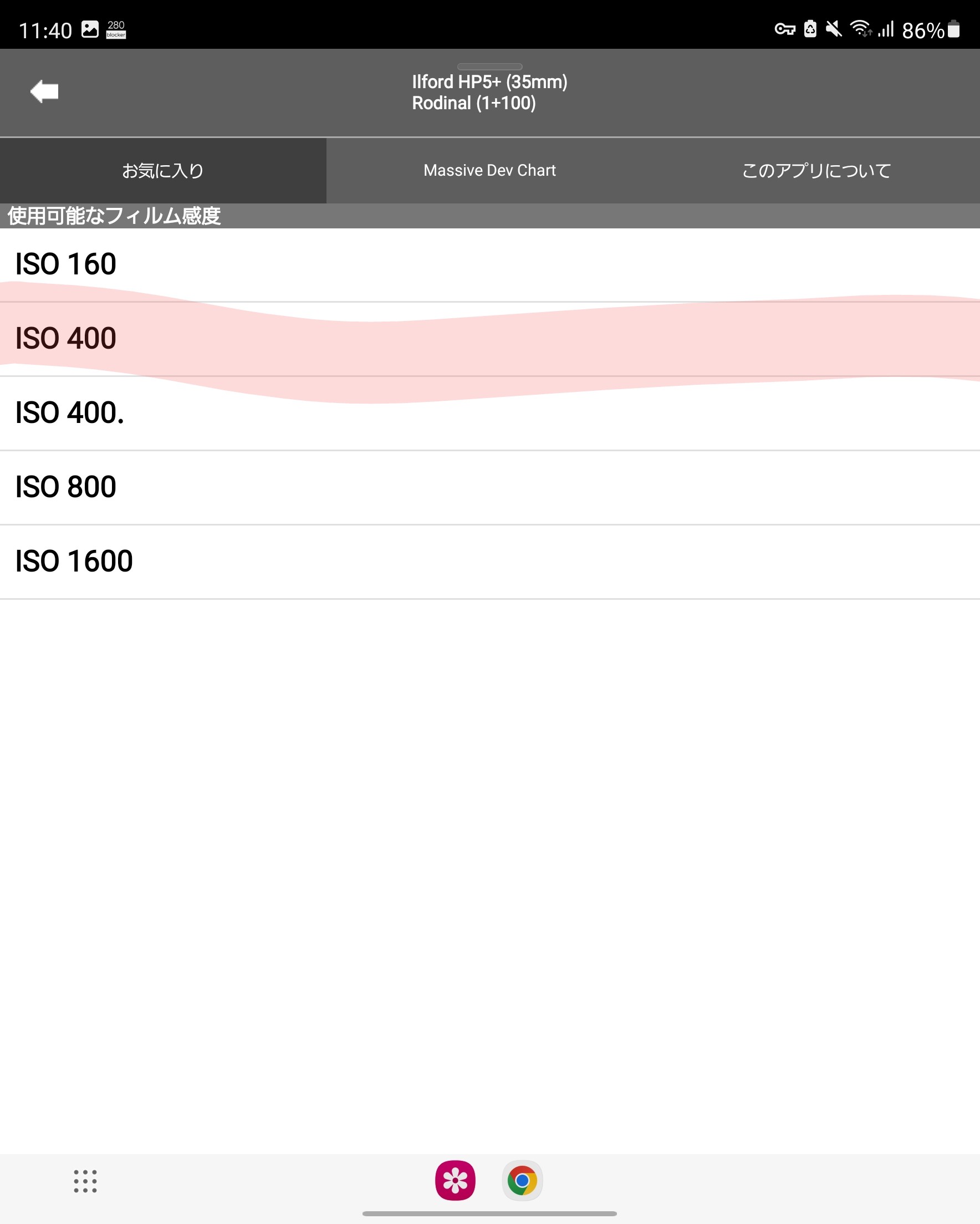Tap the 280blocker notification icon

[x=116, y=28]
